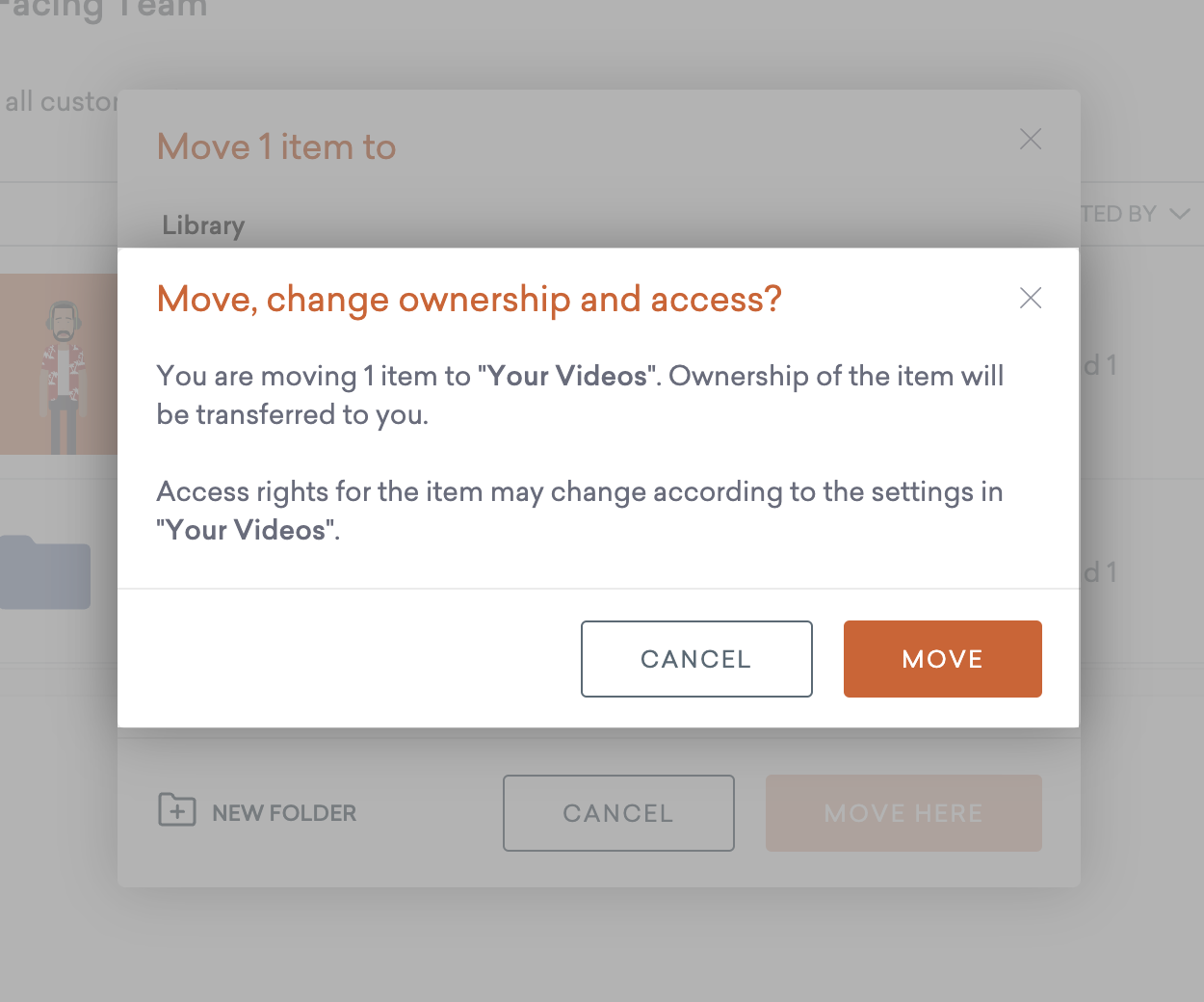Screen dimensions: 1204x1002
Task: Click CANCEL beside the MOVE HERE button
Action: tap(618, 813)
